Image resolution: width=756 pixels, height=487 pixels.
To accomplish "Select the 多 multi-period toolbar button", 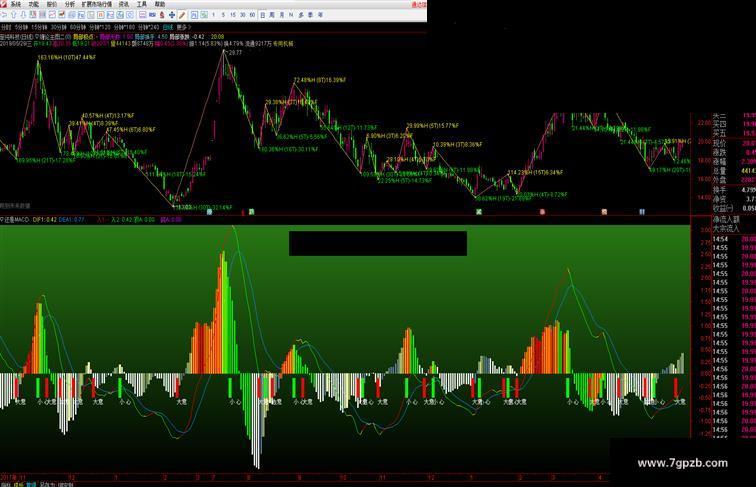I will (x=301, y=15).
